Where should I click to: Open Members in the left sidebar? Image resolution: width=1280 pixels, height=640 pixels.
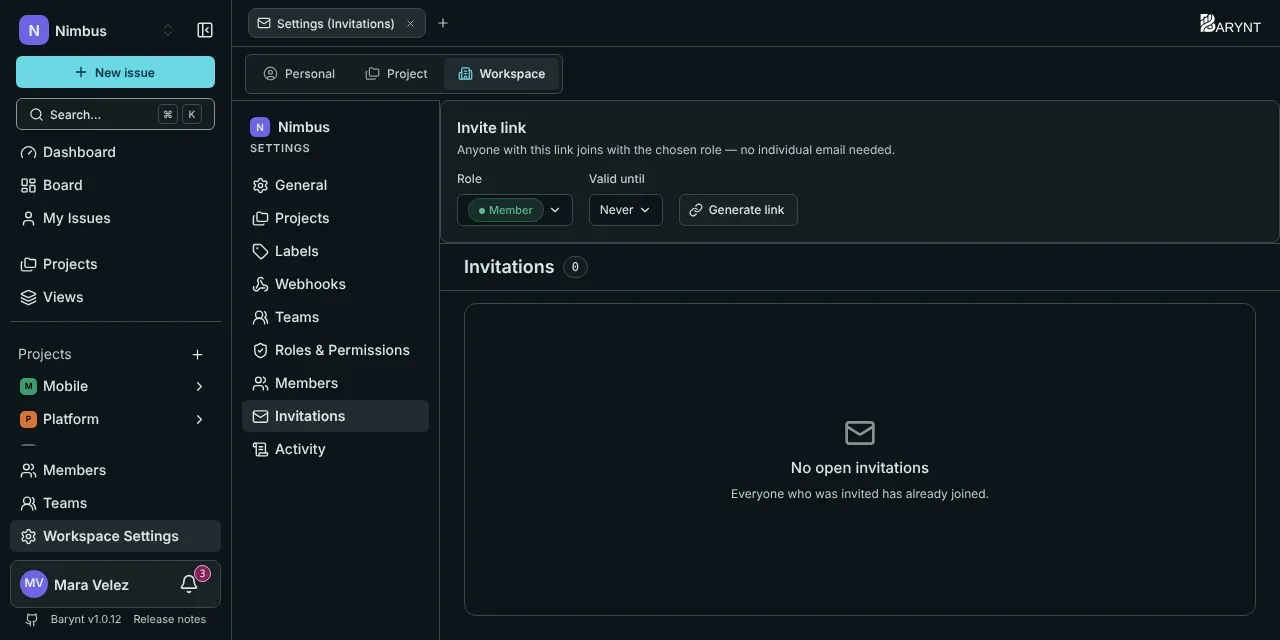point(115,470)
